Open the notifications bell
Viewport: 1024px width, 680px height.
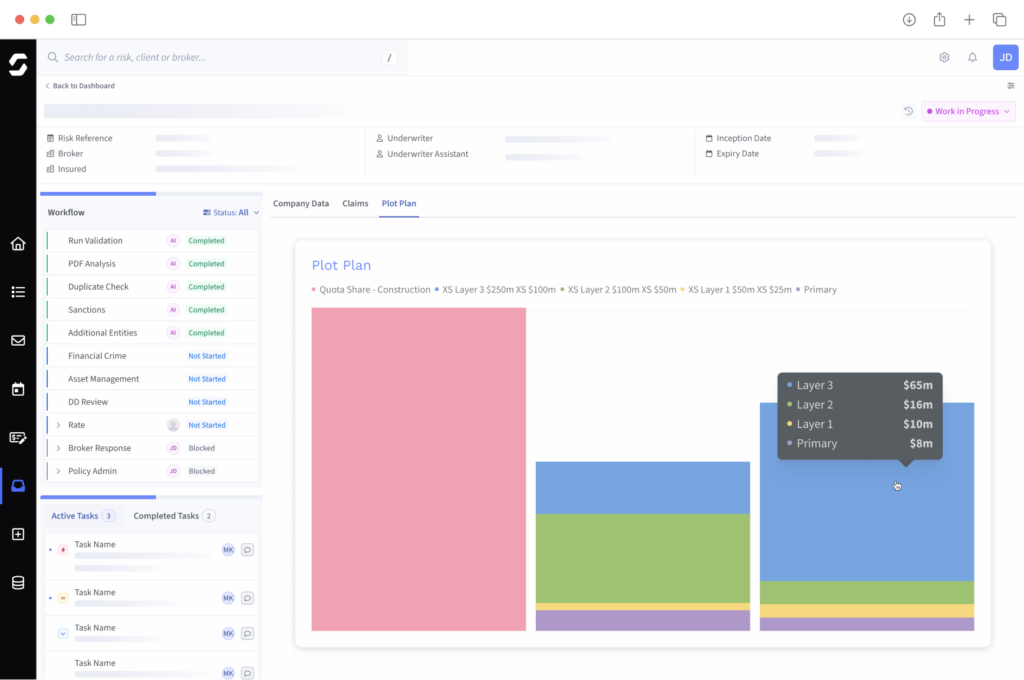tap(972, 58)
